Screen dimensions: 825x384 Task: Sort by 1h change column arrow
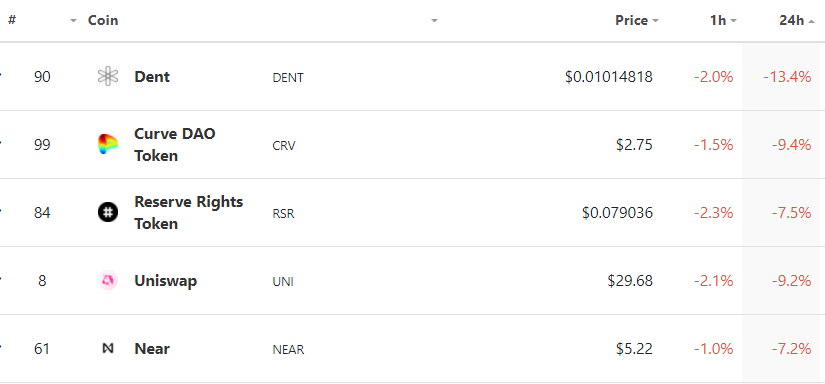point(733,21)
